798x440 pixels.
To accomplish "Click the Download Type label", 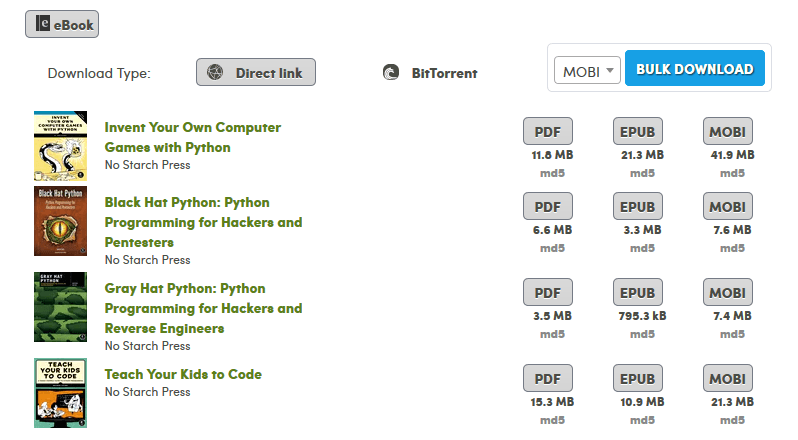I will click(x=99, y=73).
